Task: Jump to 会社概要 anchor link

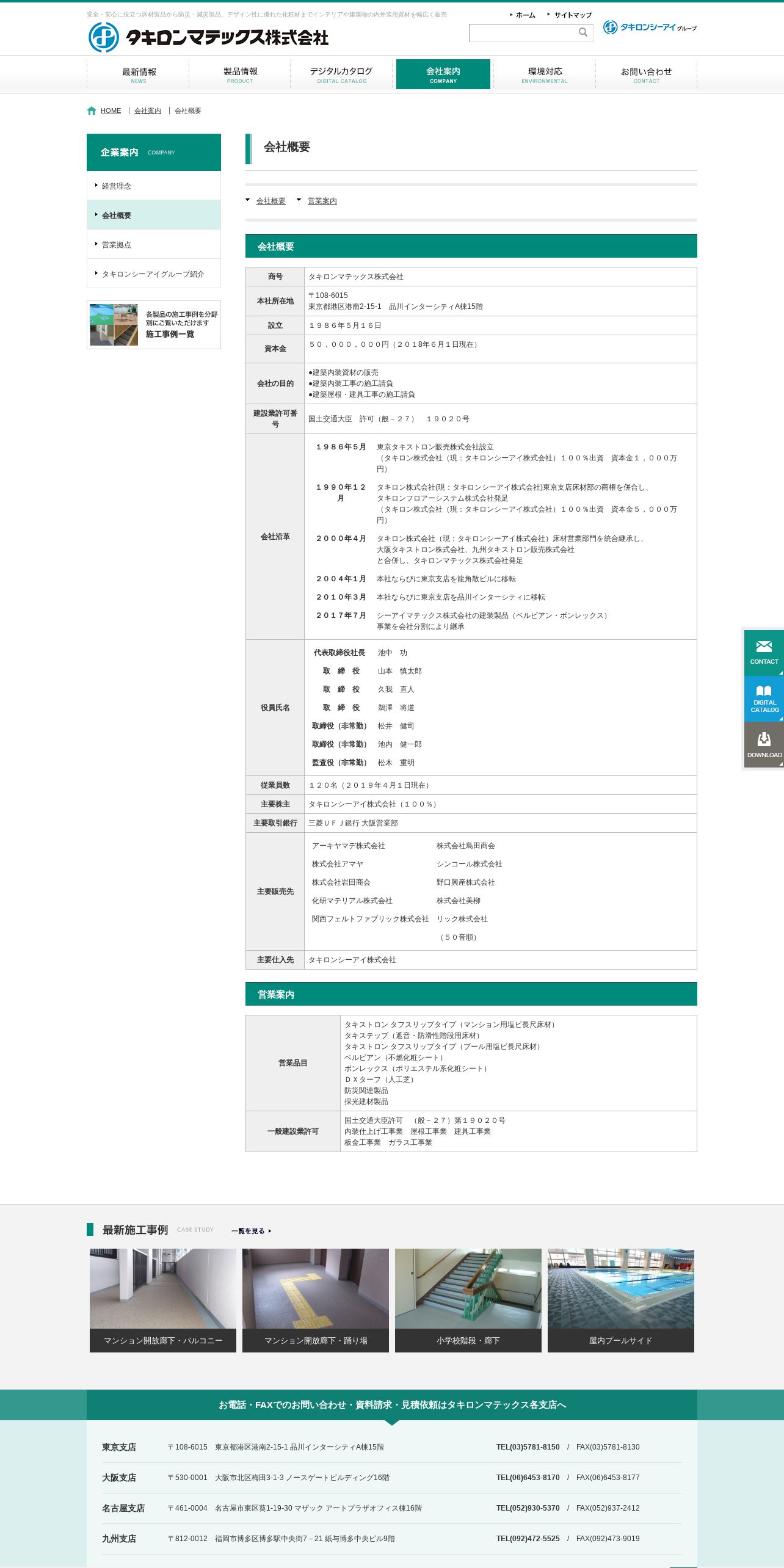Action: click(x=271, y=201)
